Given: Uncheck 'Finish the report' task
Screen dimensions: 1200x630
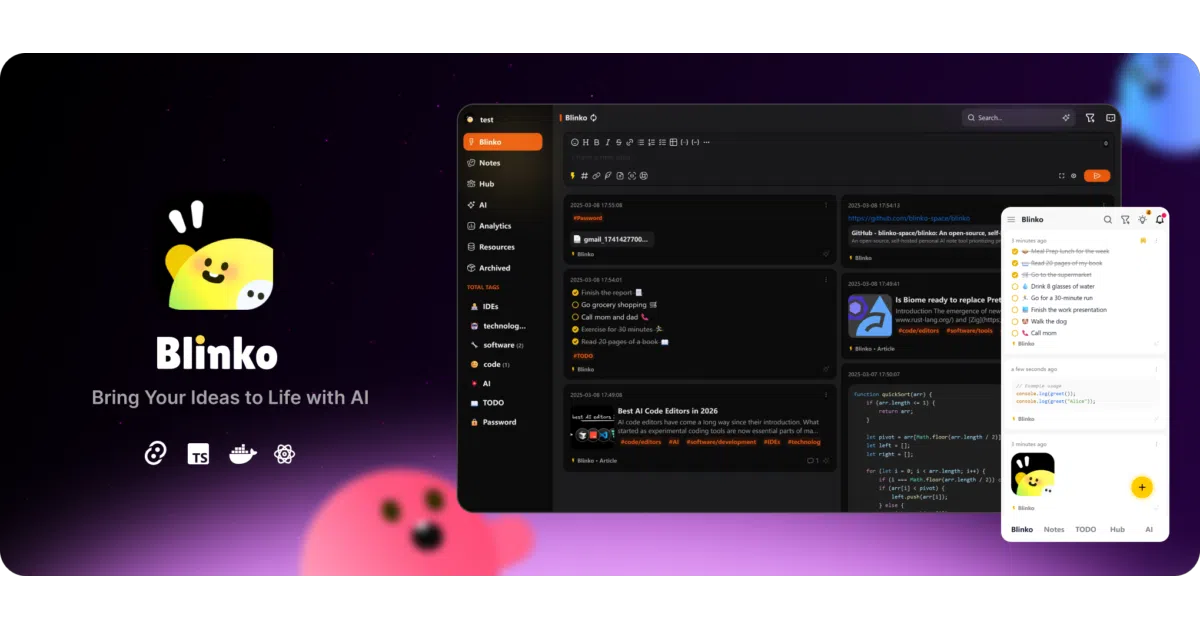Looking at the screenshot, I should [x=575, y=293].
